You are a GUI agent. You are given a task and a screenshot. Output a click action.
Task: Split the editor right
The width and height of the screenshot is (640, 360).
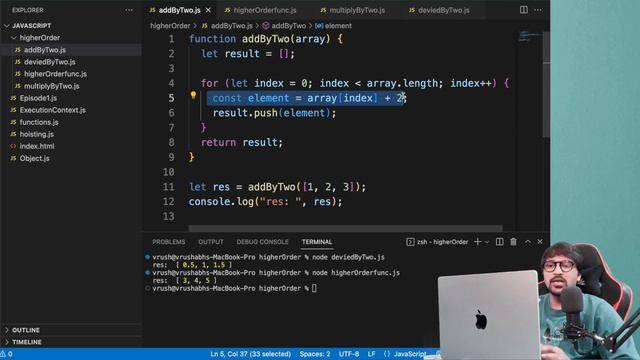coord(524,10)
